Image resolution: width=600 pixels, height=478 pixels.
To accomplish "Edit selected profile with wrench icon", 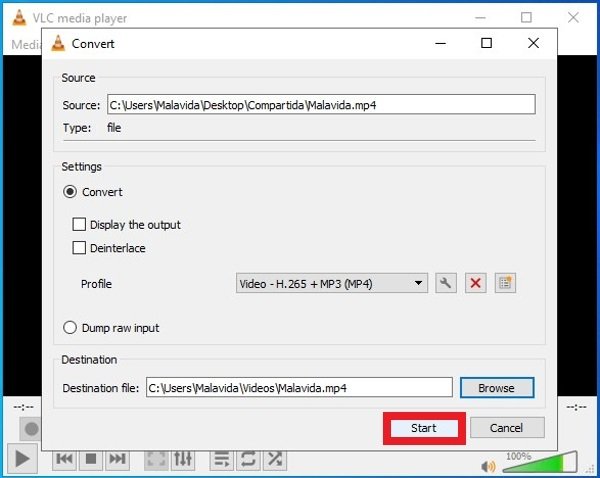I will pos(446,283).
